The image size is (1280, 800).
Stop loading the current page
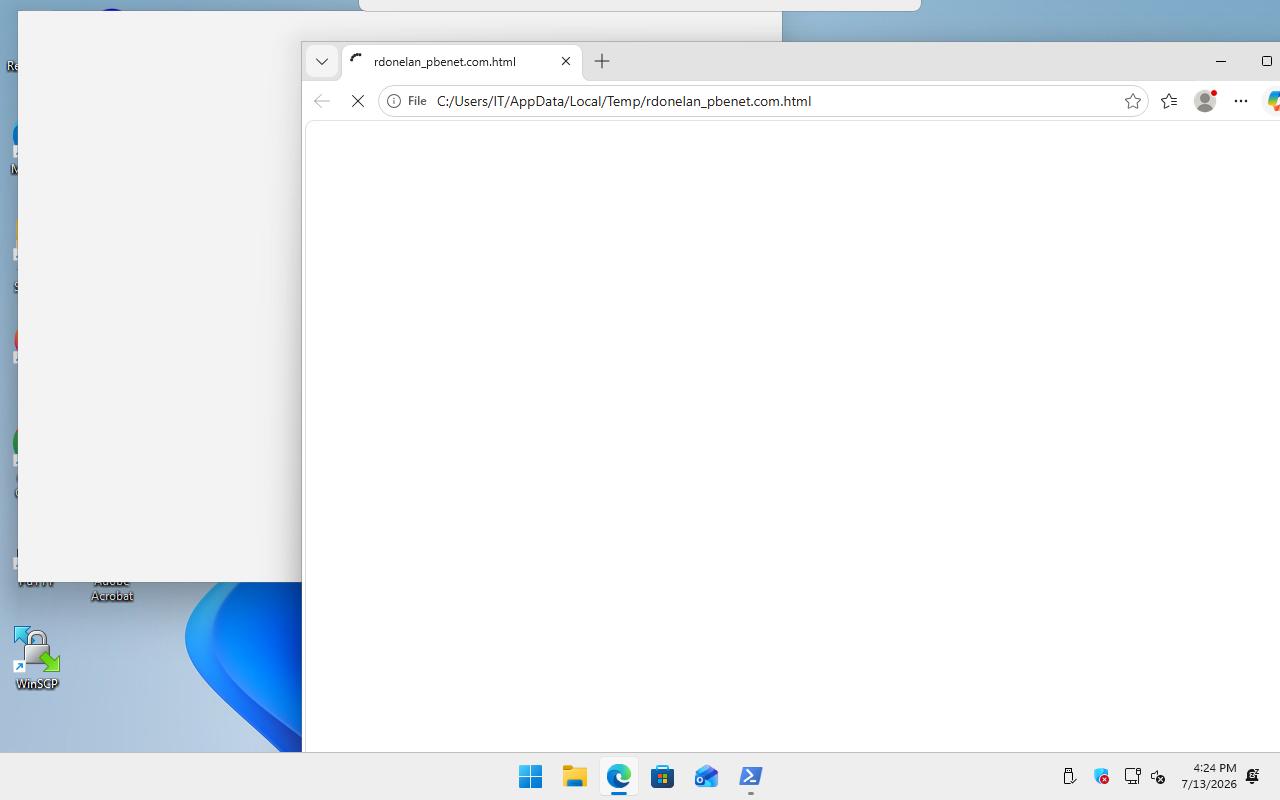click(358, 101)
